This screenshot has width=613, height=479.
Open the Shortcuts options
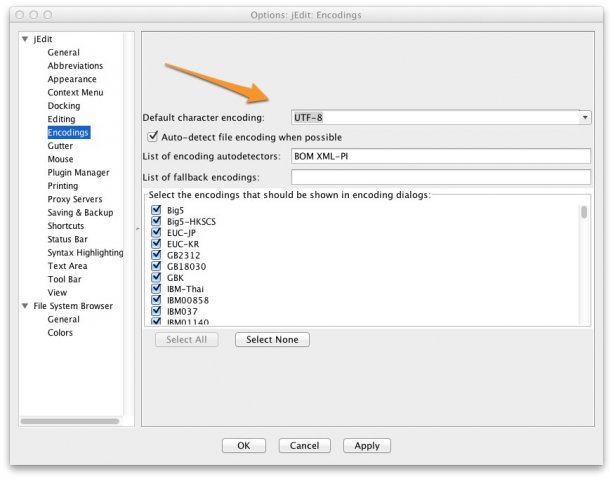click(66, 226)
